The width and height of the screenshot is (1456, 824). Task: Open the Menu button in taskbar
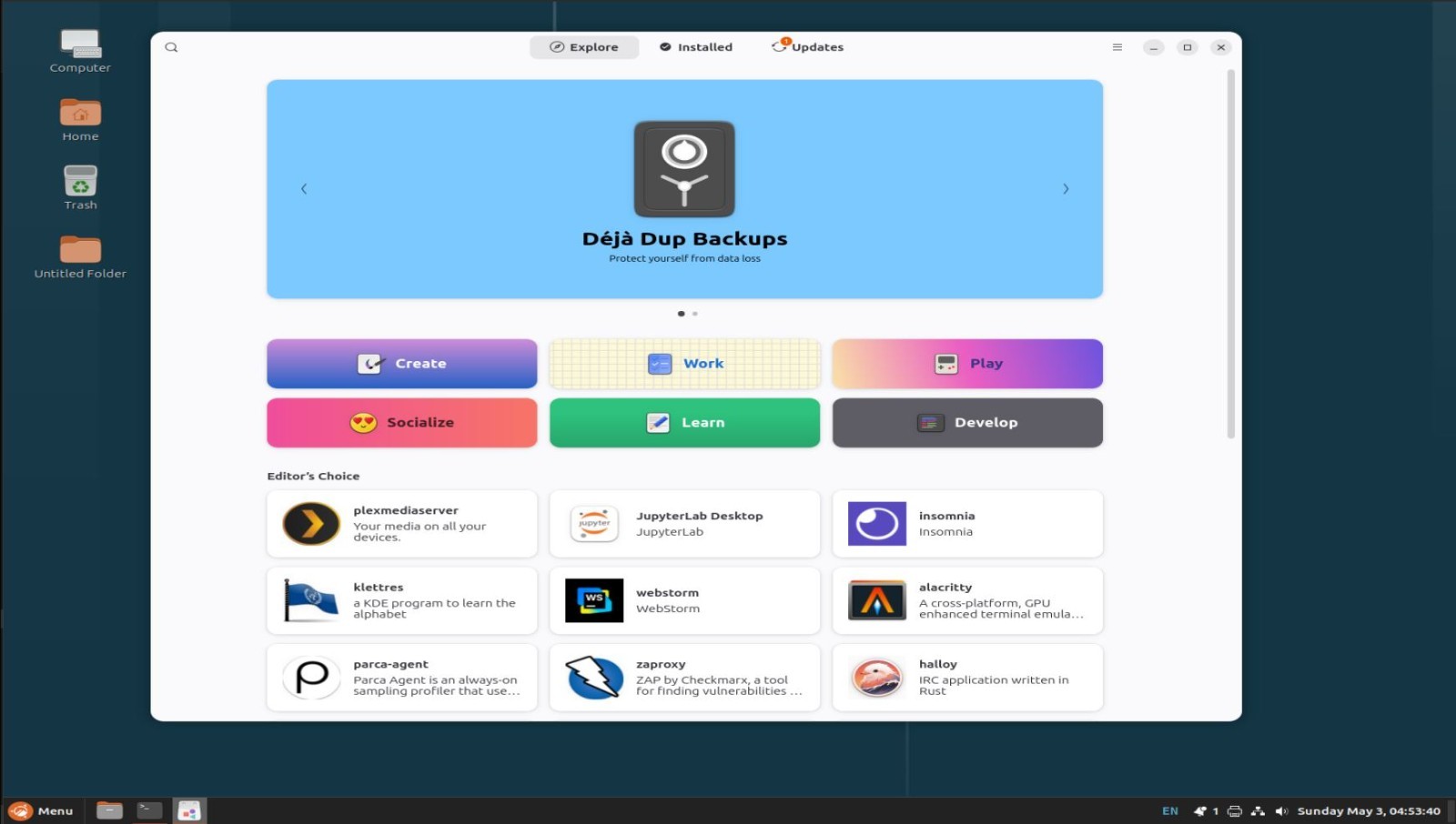point(42,811)
